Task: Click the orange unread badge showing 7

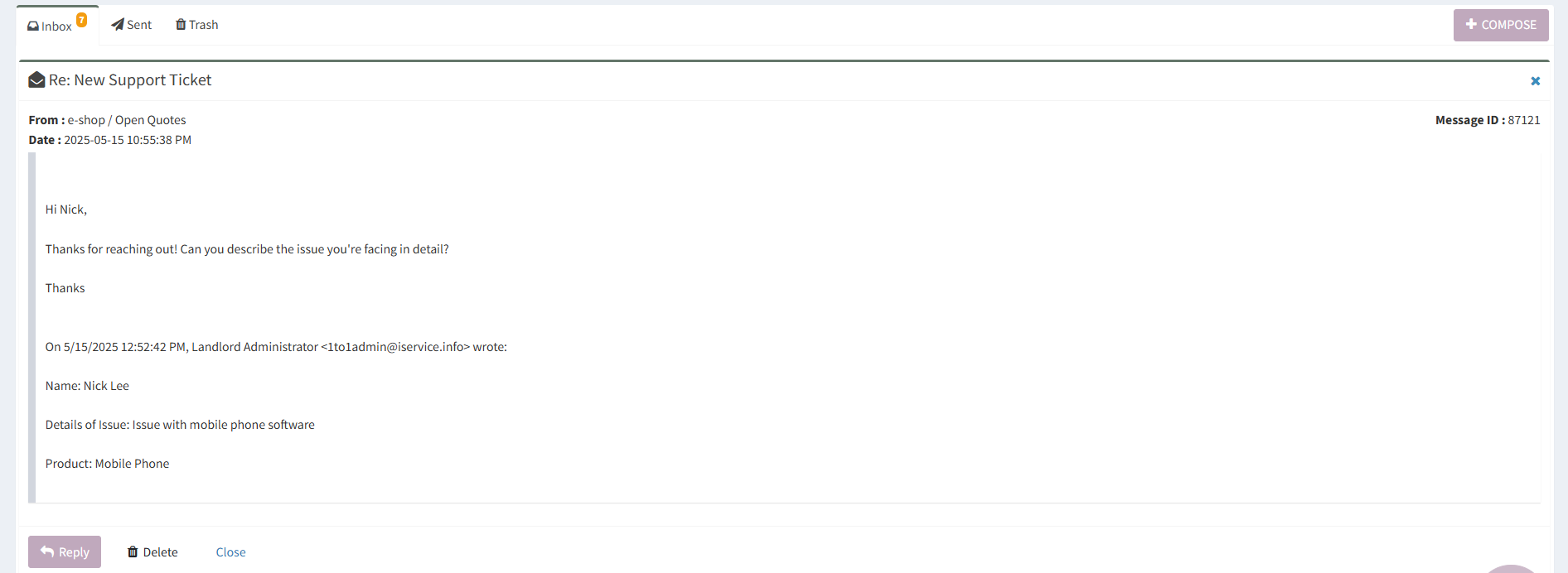Action: click(82, 20)
